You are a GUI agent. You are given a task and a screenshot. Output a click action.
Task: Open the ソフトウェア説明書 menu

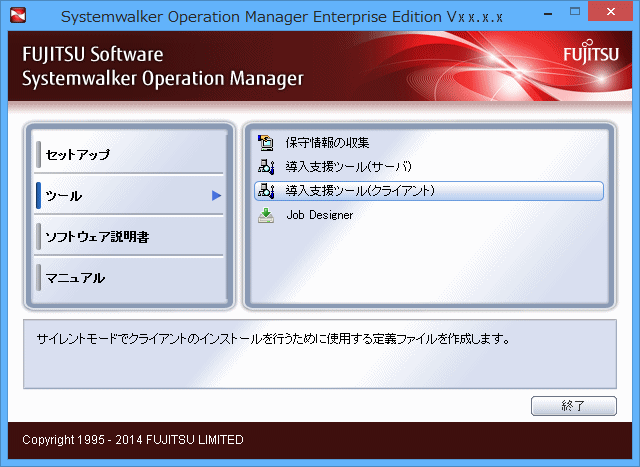[x=129, y=237]
